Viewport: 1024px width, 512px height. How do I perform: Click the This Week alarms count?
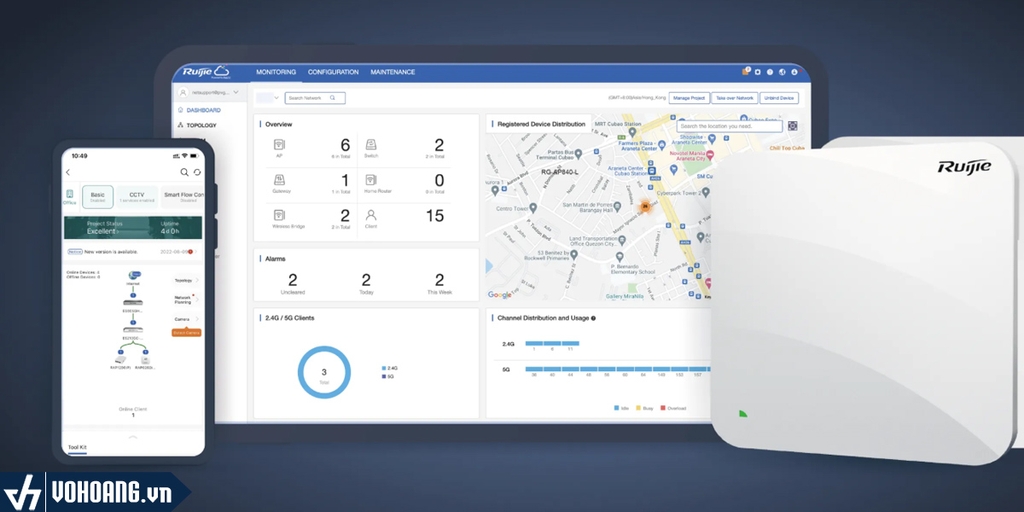pyautogui.click(x=440, y=280)
